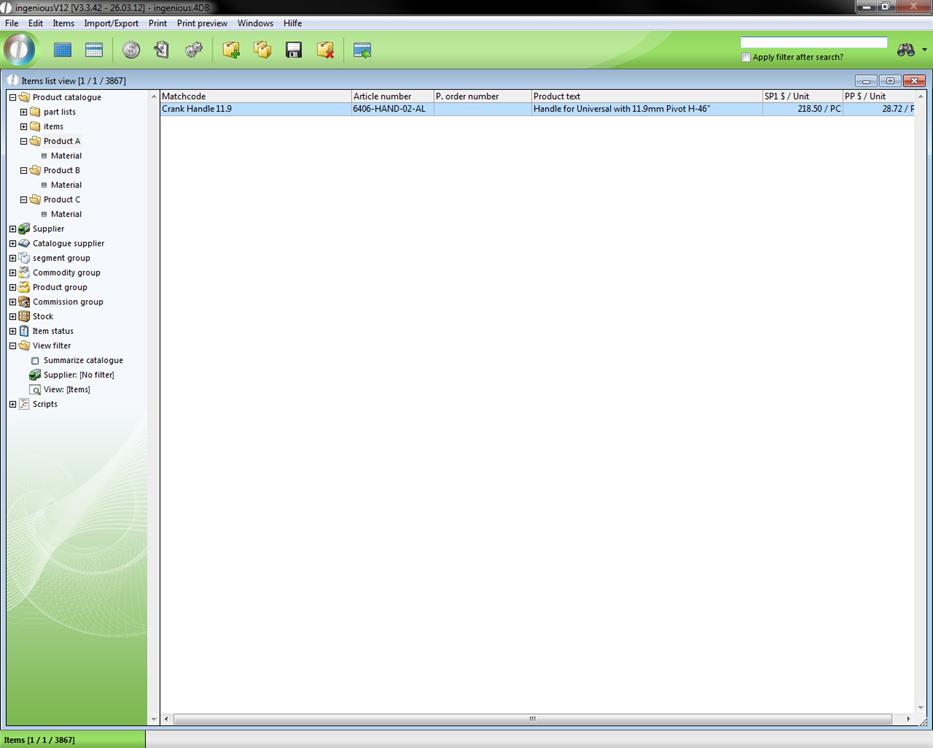Click the binoculars search icon
This screenshot has width=933, height=748.
[x=906, y=50]
